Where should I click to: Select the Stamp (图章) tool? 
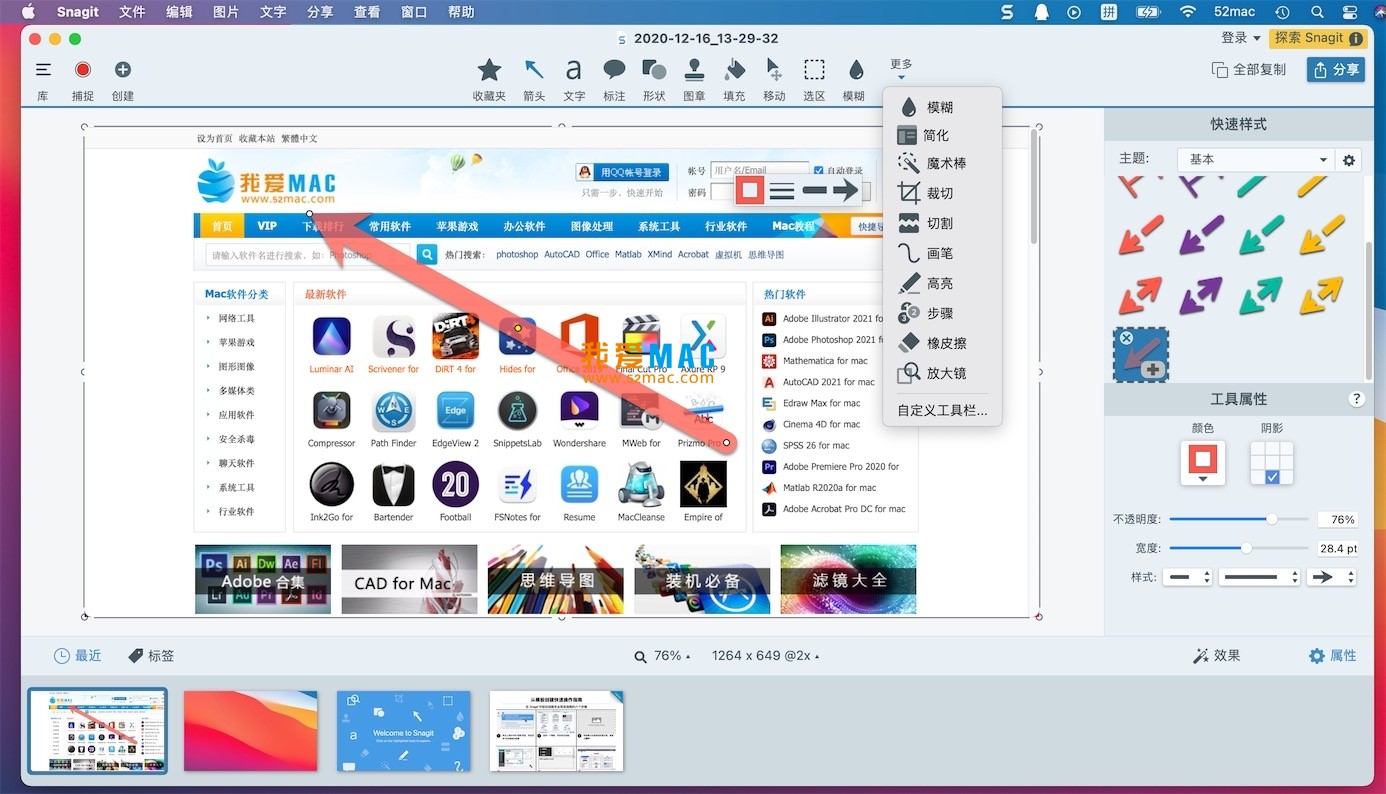click(x=694, y=70)
